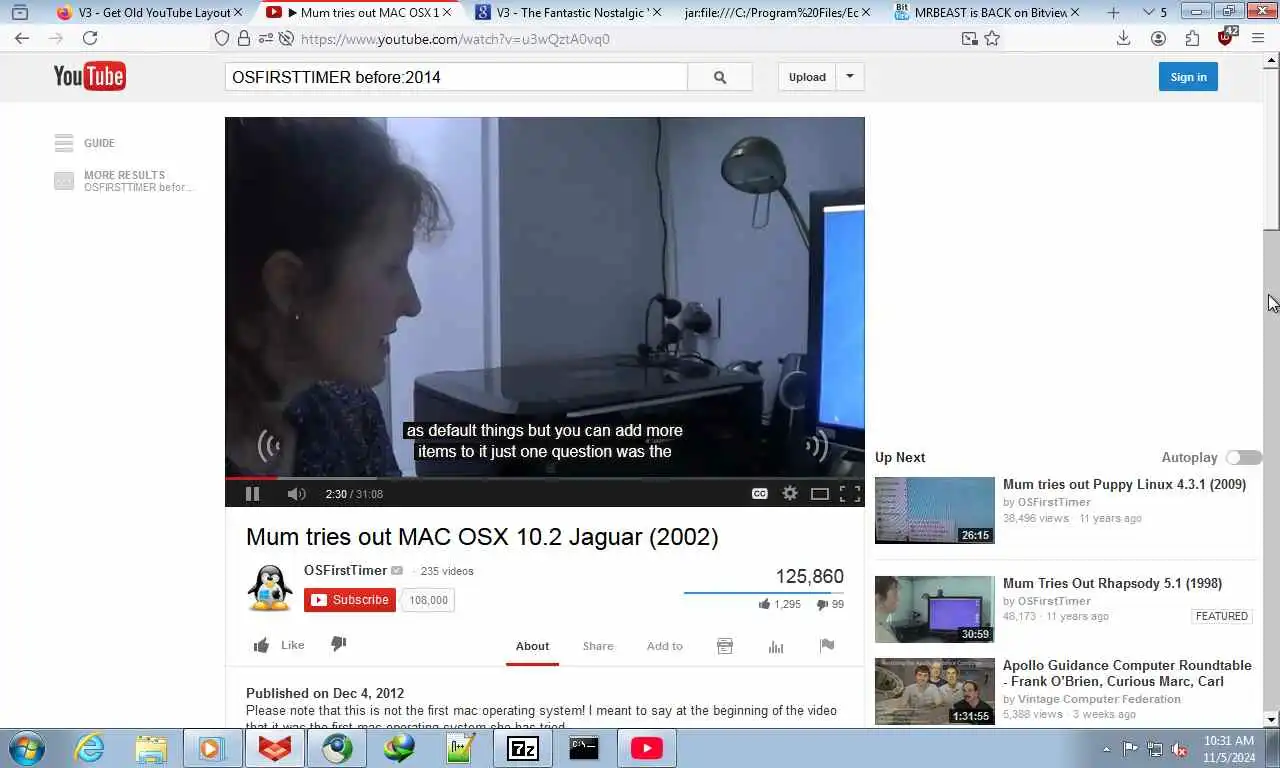Focus the YouTube search field
The height and width of the screenshot is (768, 1280).
point(456,77)
